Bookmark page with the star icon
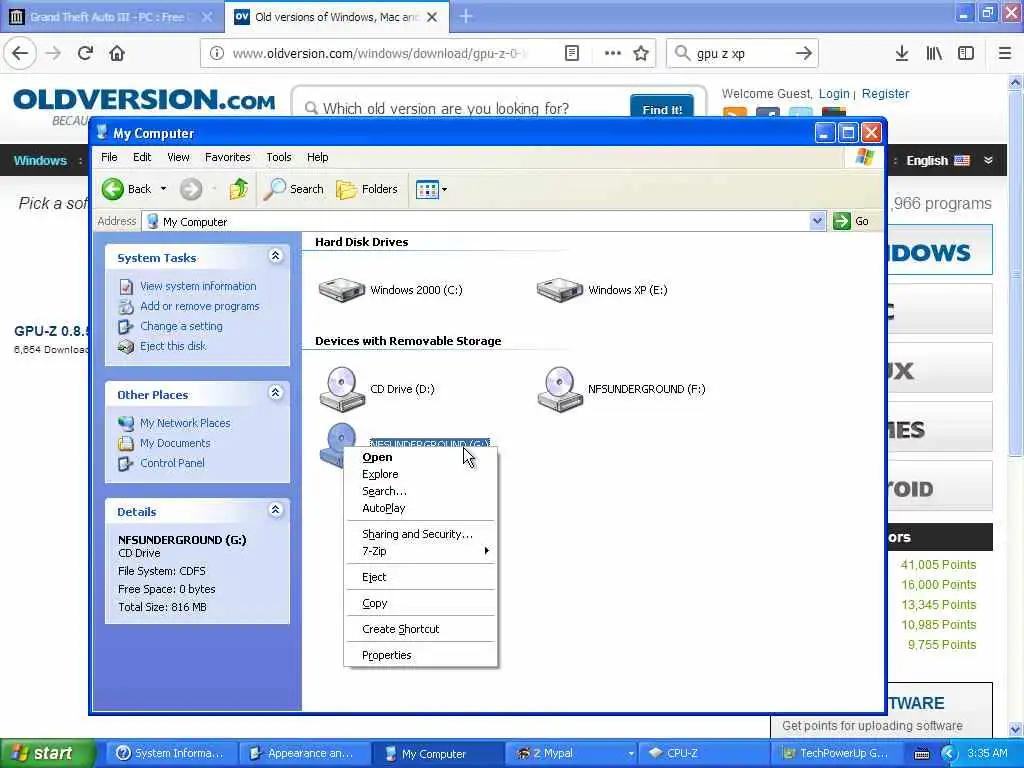1024x768 pixels. pyautogui.click(x=641, y=53)
